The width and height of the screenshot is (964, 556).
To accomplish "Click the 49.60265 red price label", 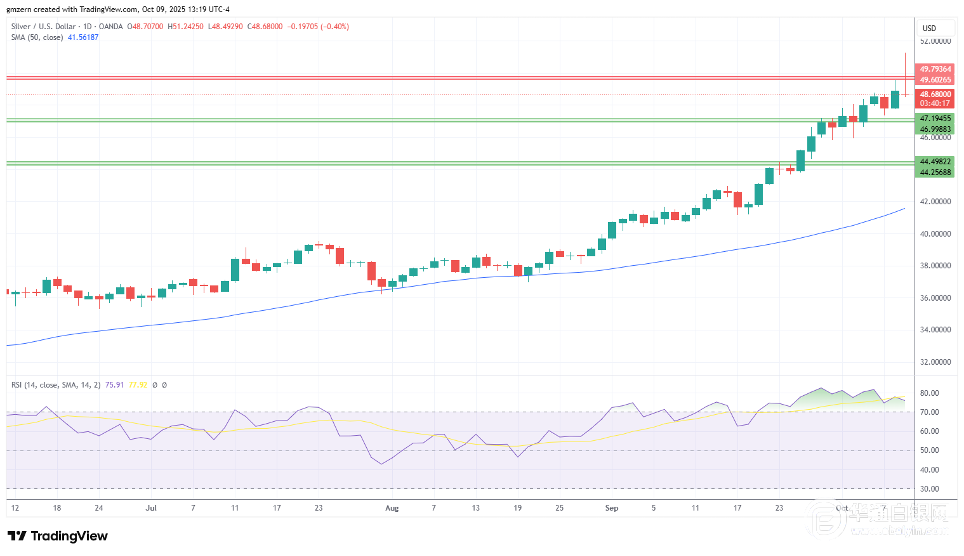I will [x=935, y=79].
